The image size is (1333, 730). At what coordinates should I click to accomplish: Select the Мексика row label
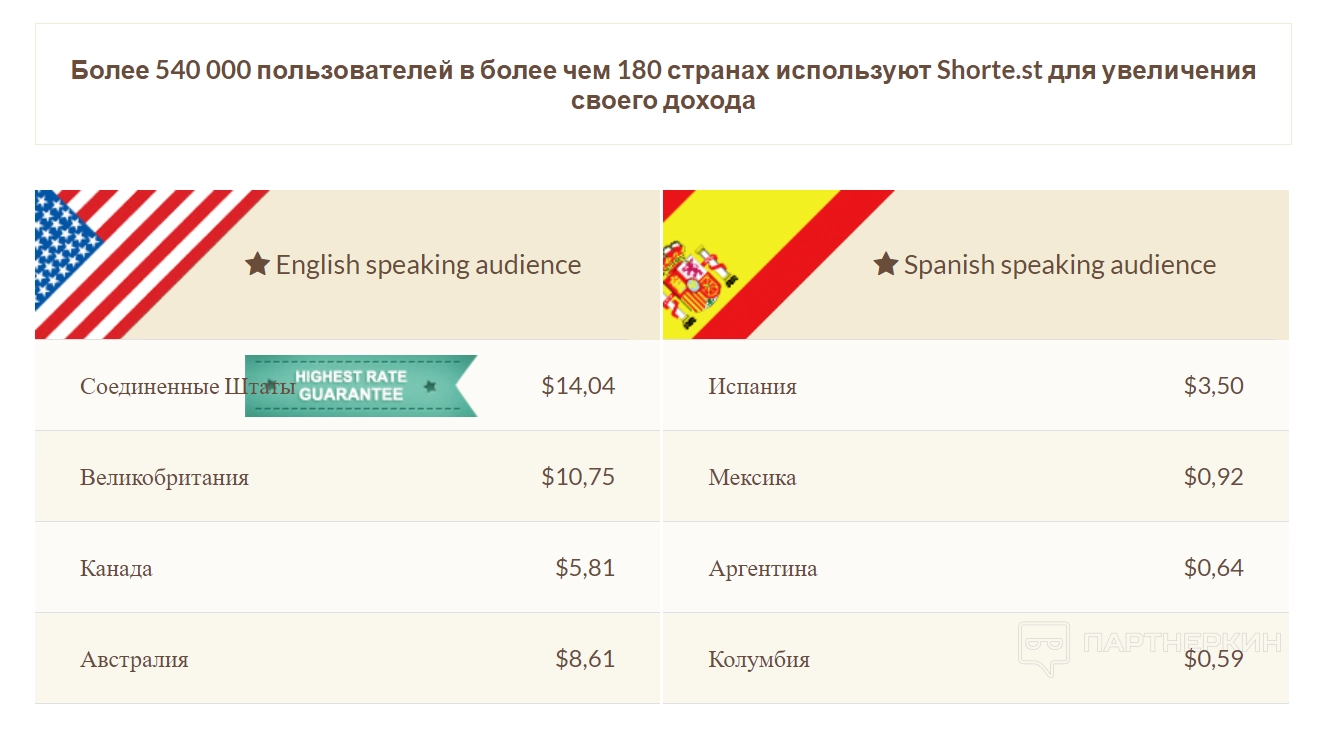(x=752, y=478)
